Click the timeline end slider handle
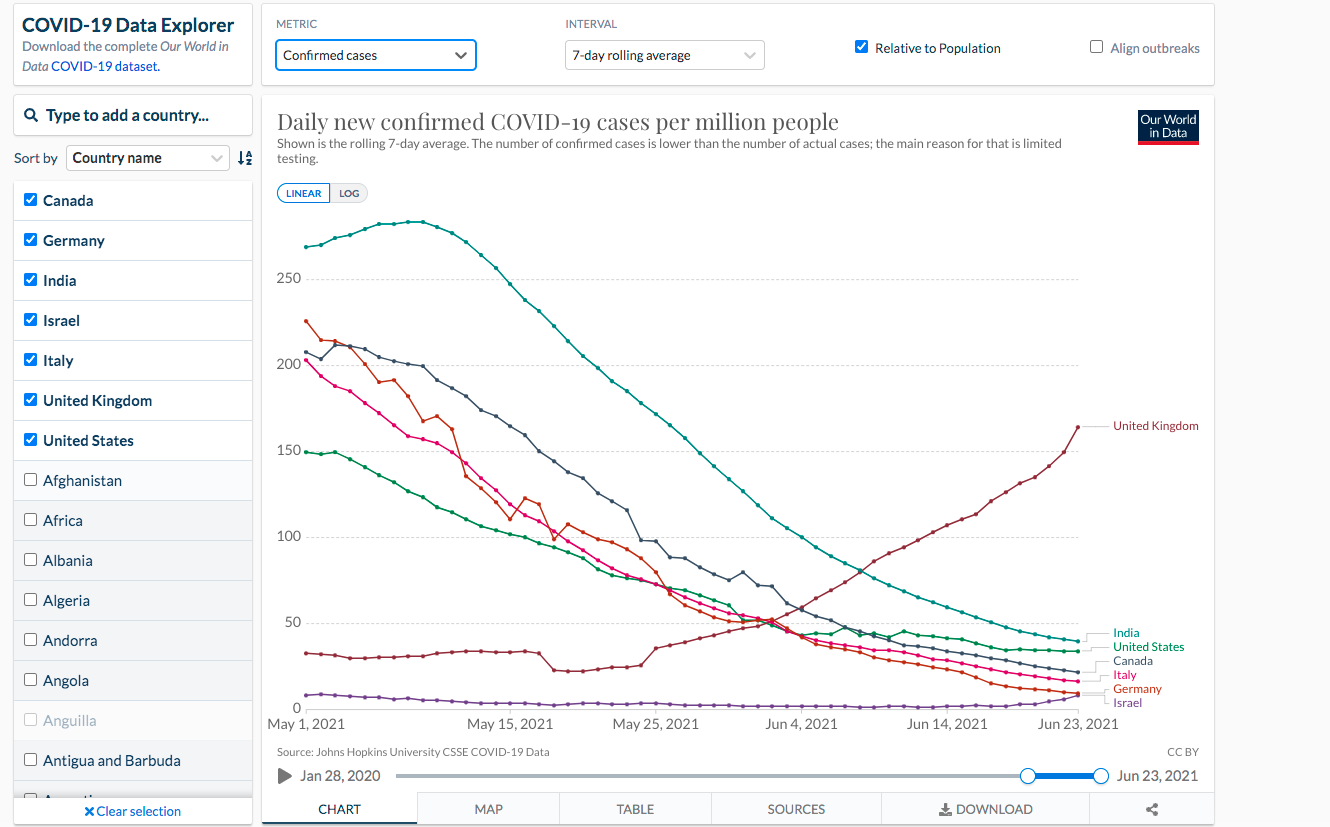The height and width of the screenshot is (827, 1330). coord(1101,776)
